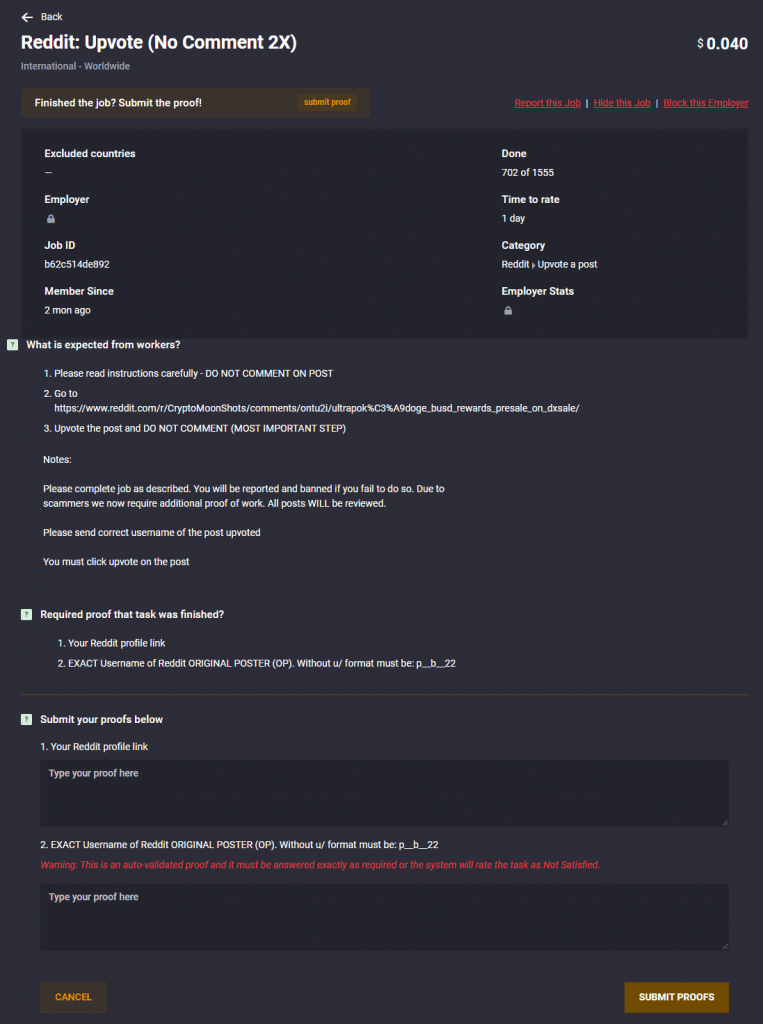Click help icon beside 'Submit your proofs below'
Image resolution: width=763 pixels, height=1024 pixels.
click(26, 720)
